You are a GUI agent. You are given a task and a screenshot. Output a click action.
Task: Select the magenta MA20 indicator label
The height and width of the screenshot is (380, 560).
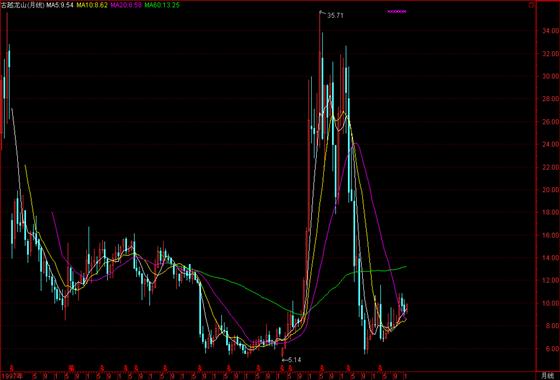126,5
